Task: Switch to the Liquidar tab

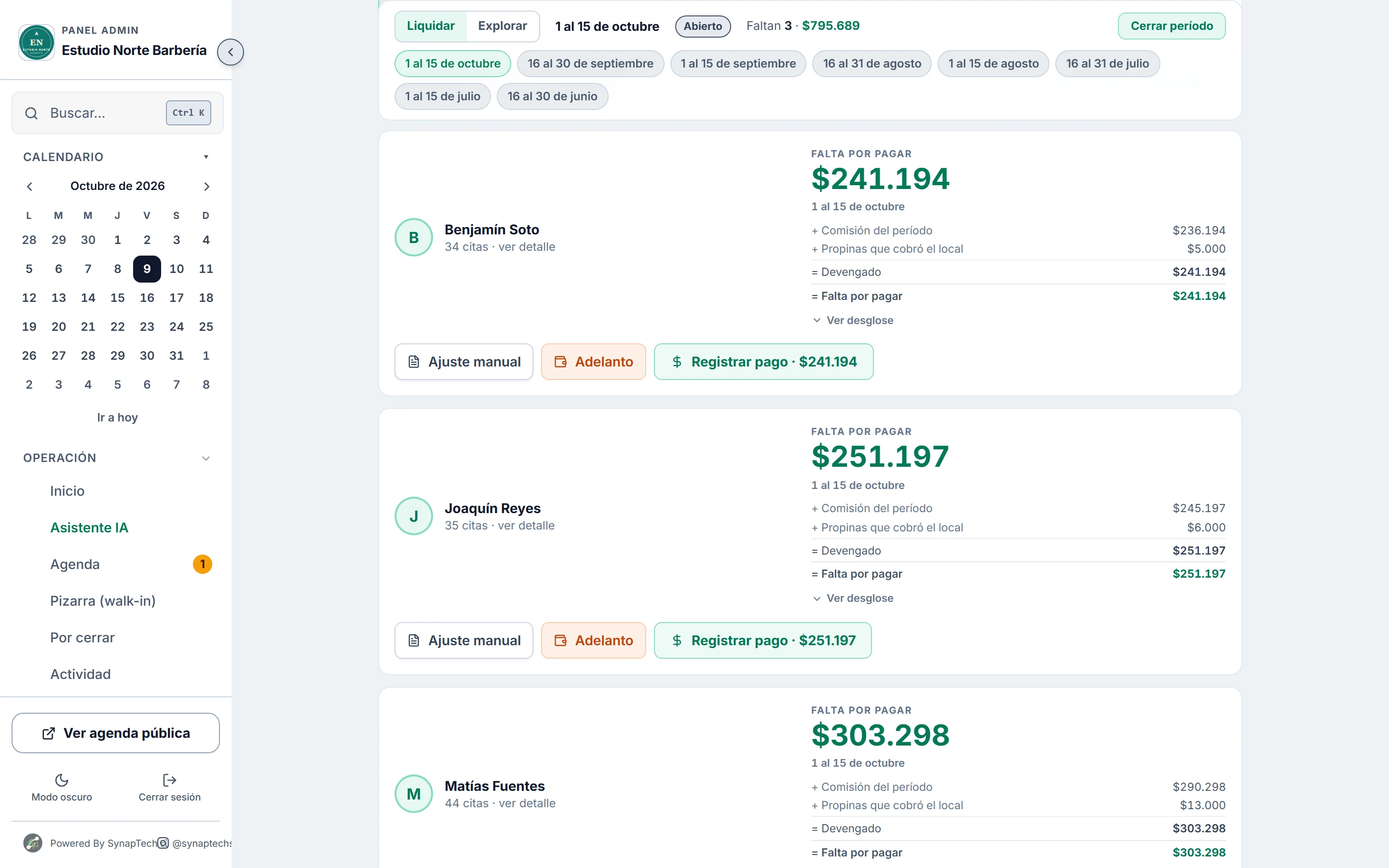Action: point(431,26)
